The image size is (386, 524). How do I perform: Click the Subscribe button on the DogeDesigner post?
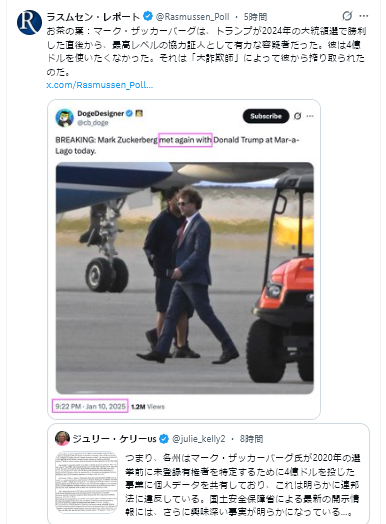point(266,116)
